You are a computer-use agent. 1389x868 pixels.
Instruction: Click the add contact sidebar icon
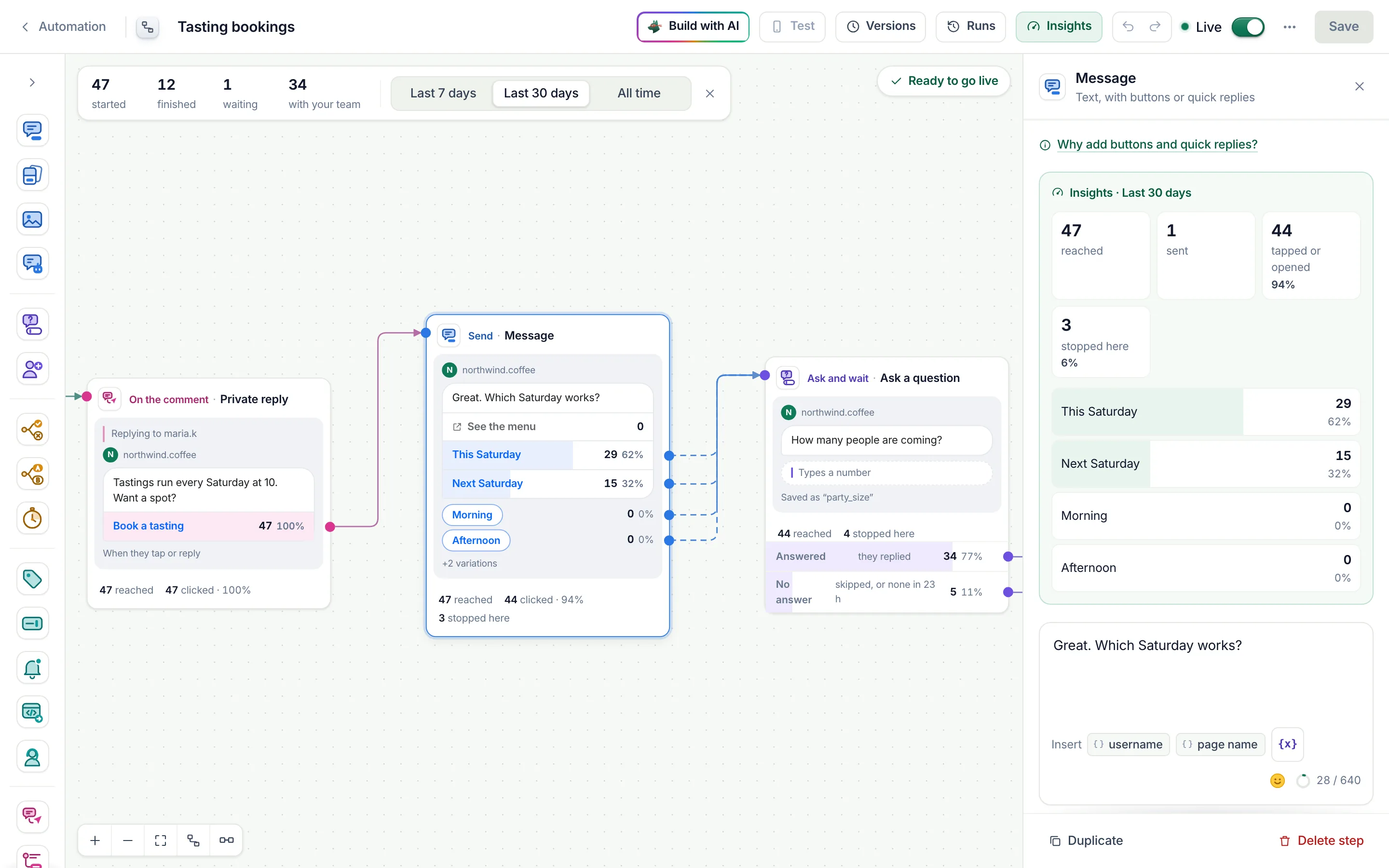tap(32, 368)
